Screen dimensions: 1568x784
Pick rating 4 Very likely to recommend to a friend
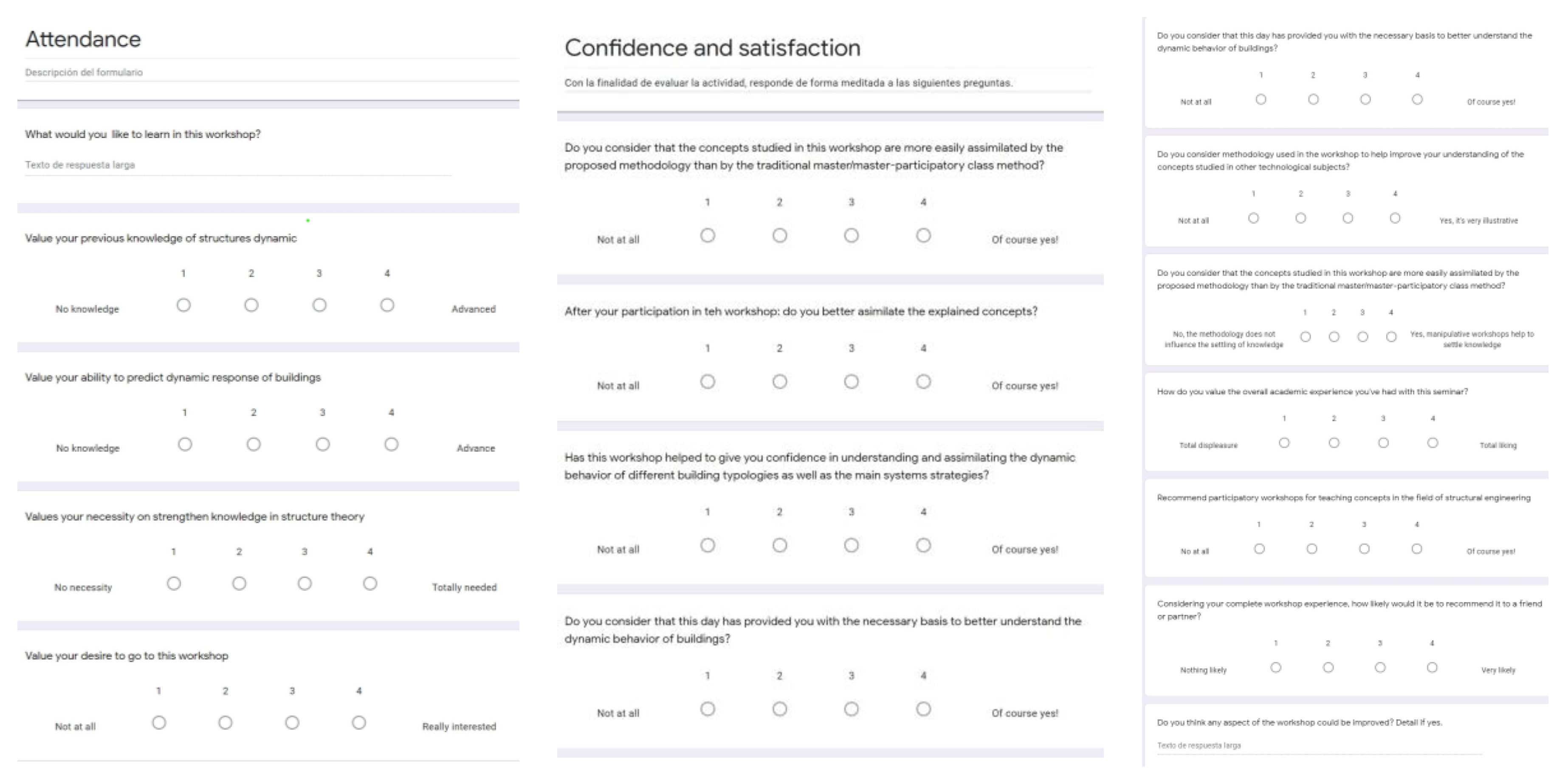pos(1432,667)
